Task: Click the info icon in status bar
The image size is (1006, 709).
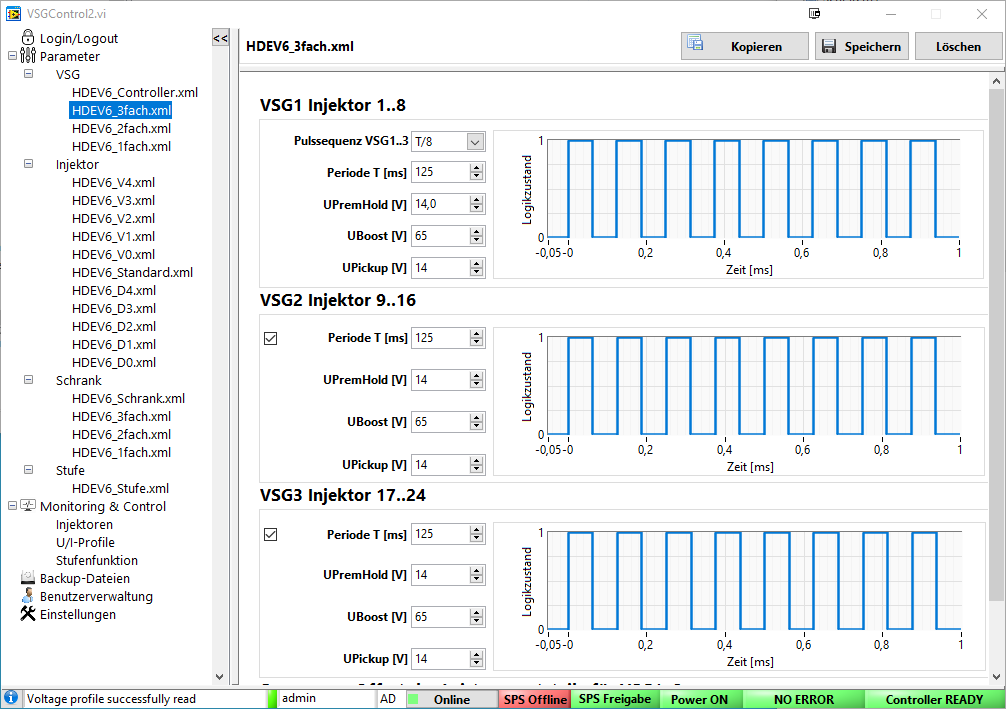Action: point(11,698)
